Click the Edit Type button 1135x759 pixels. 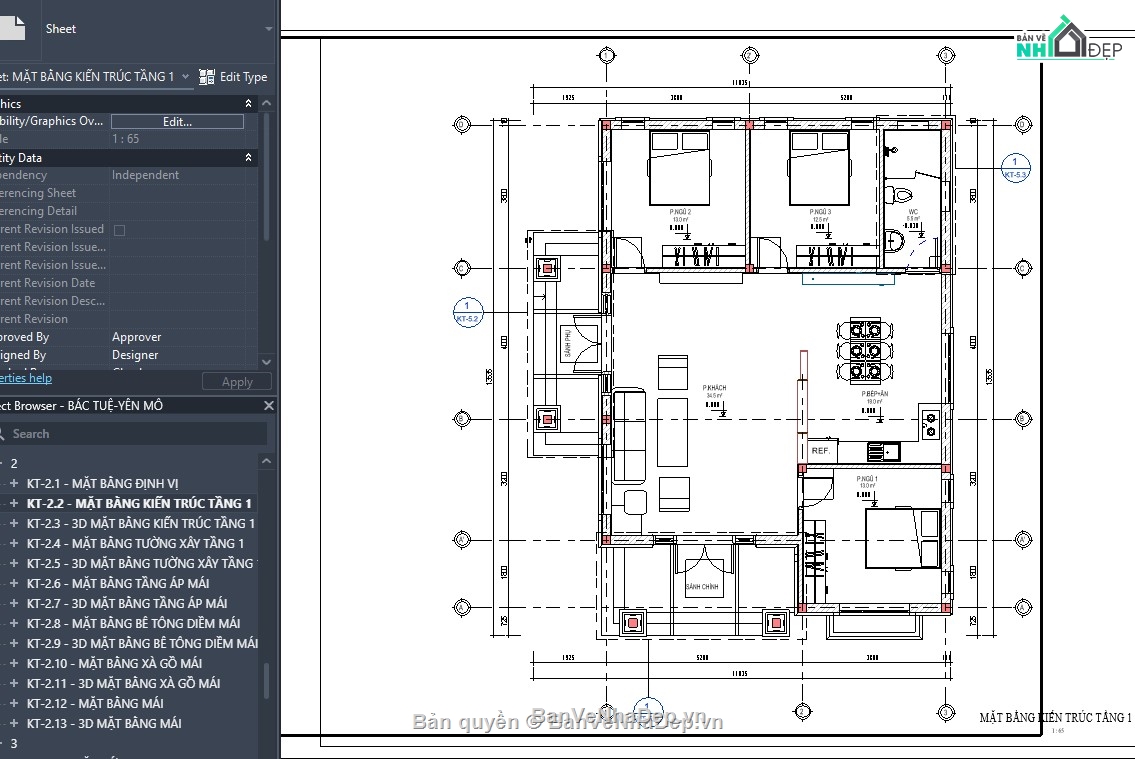(x=233, y=77)
